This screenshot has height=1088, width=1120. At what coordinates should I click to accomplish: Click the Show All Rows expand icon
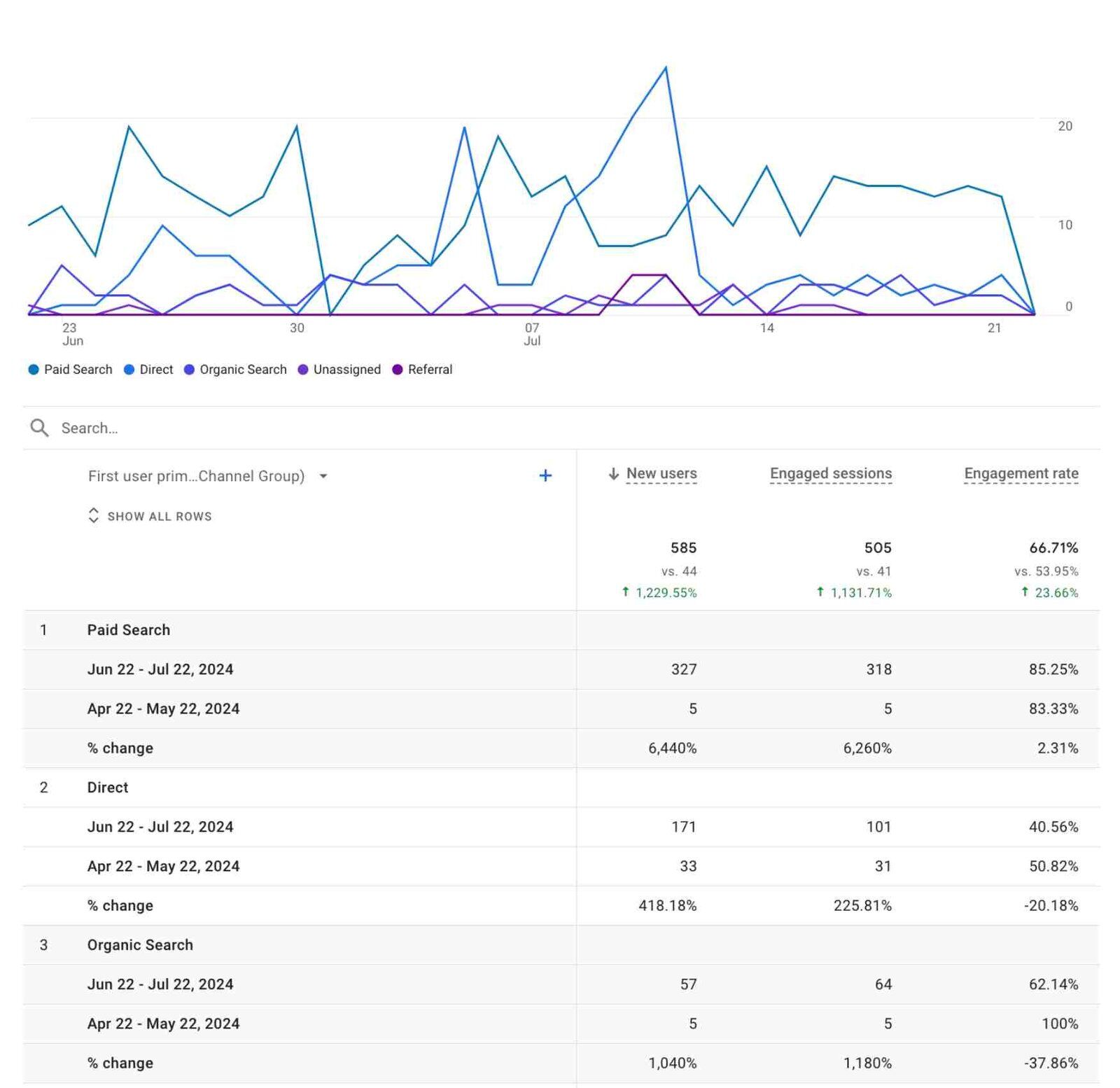pos(93,516)
